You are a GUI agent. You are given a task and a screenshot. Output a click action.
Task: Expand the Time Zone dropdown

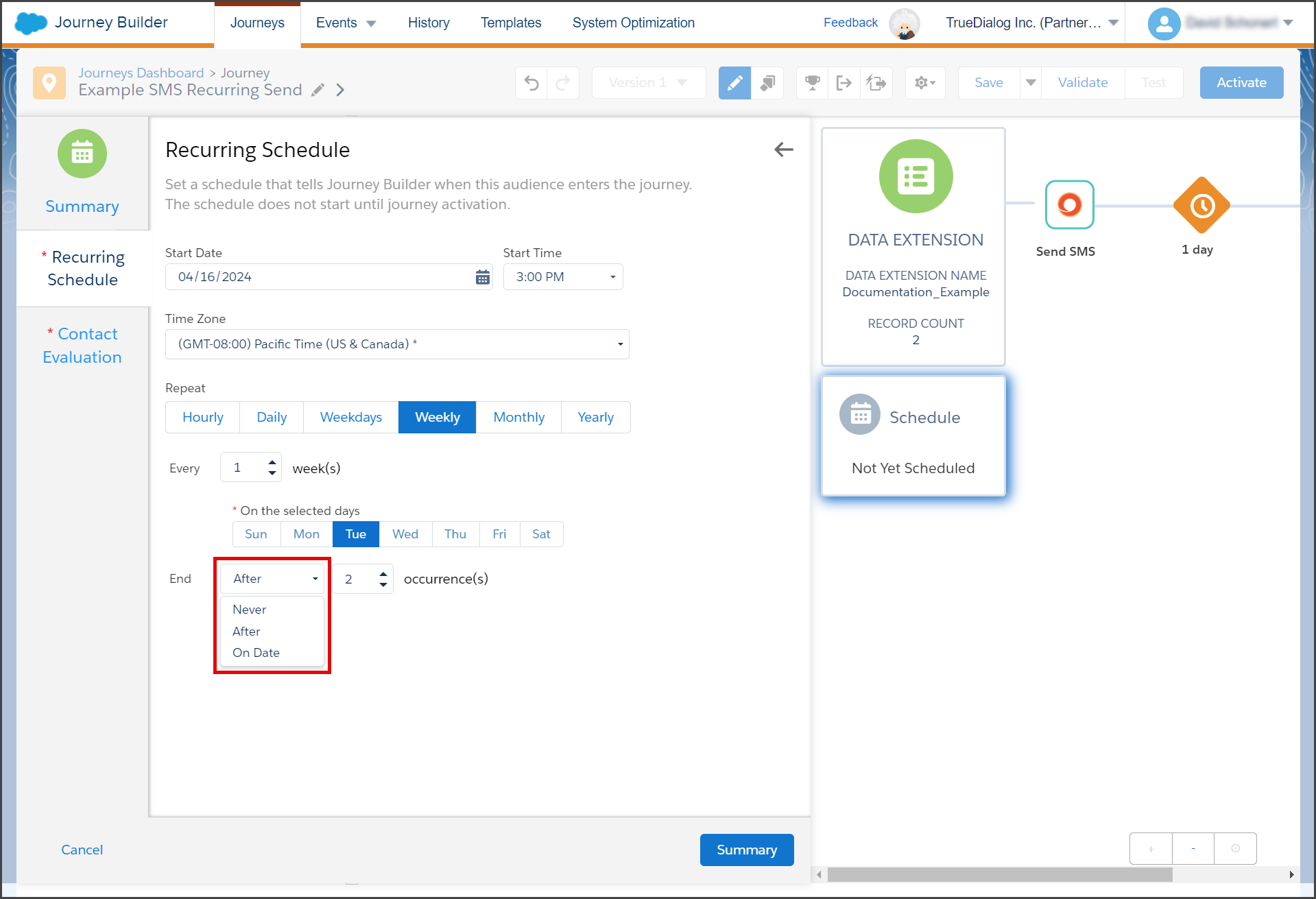[397, 344]
